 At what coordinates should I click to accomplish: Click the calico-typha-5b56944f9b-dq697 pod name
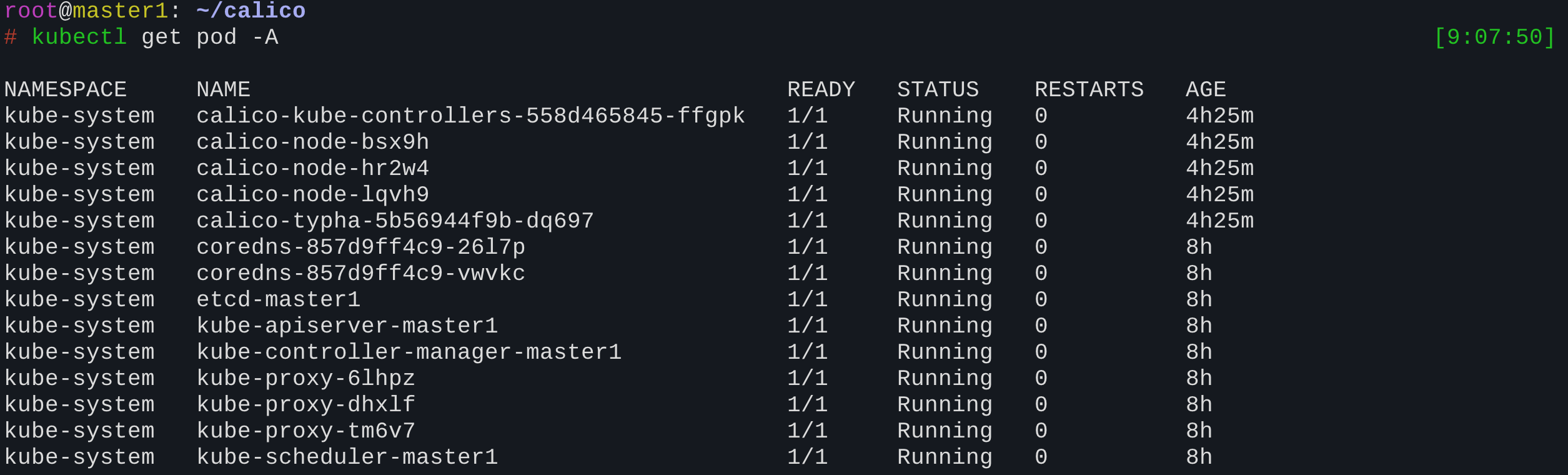[x=395, y=221]
